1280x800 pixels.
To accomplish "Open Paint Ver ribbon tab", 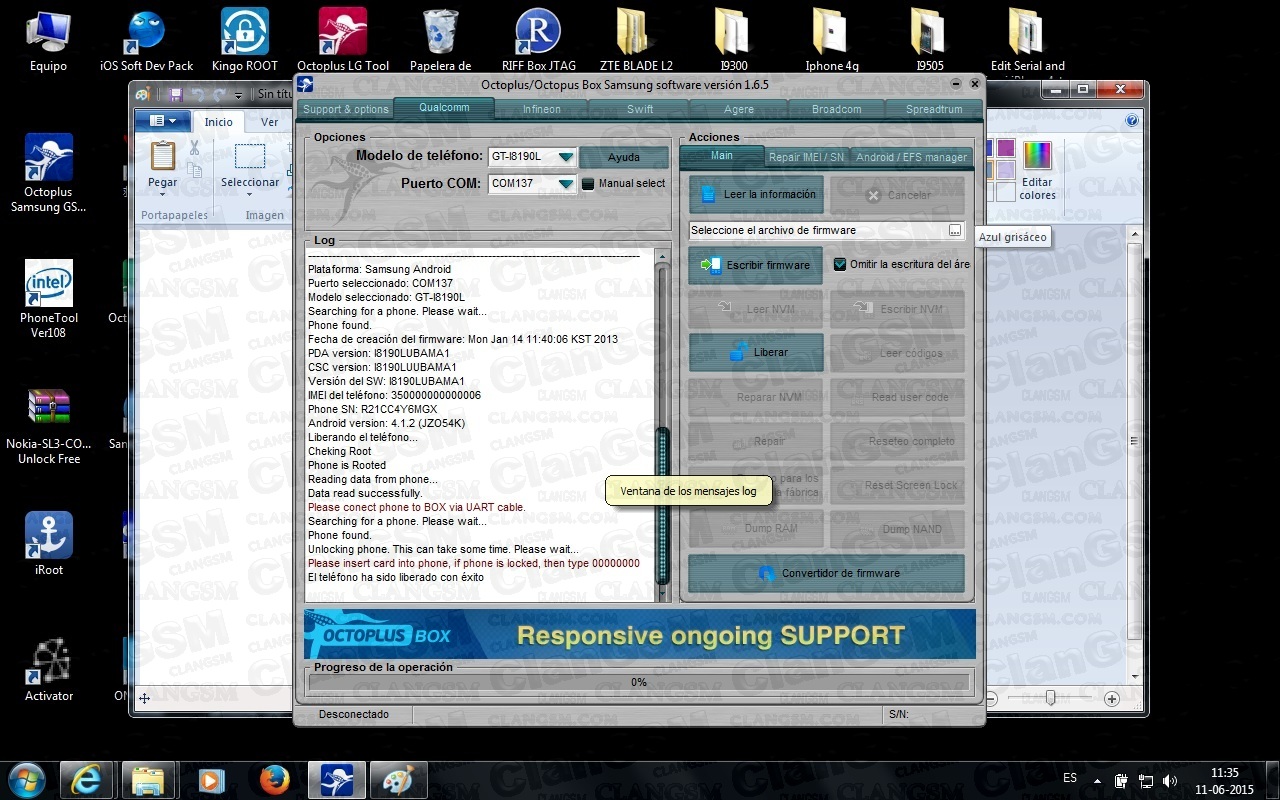I will click(269, 122).
